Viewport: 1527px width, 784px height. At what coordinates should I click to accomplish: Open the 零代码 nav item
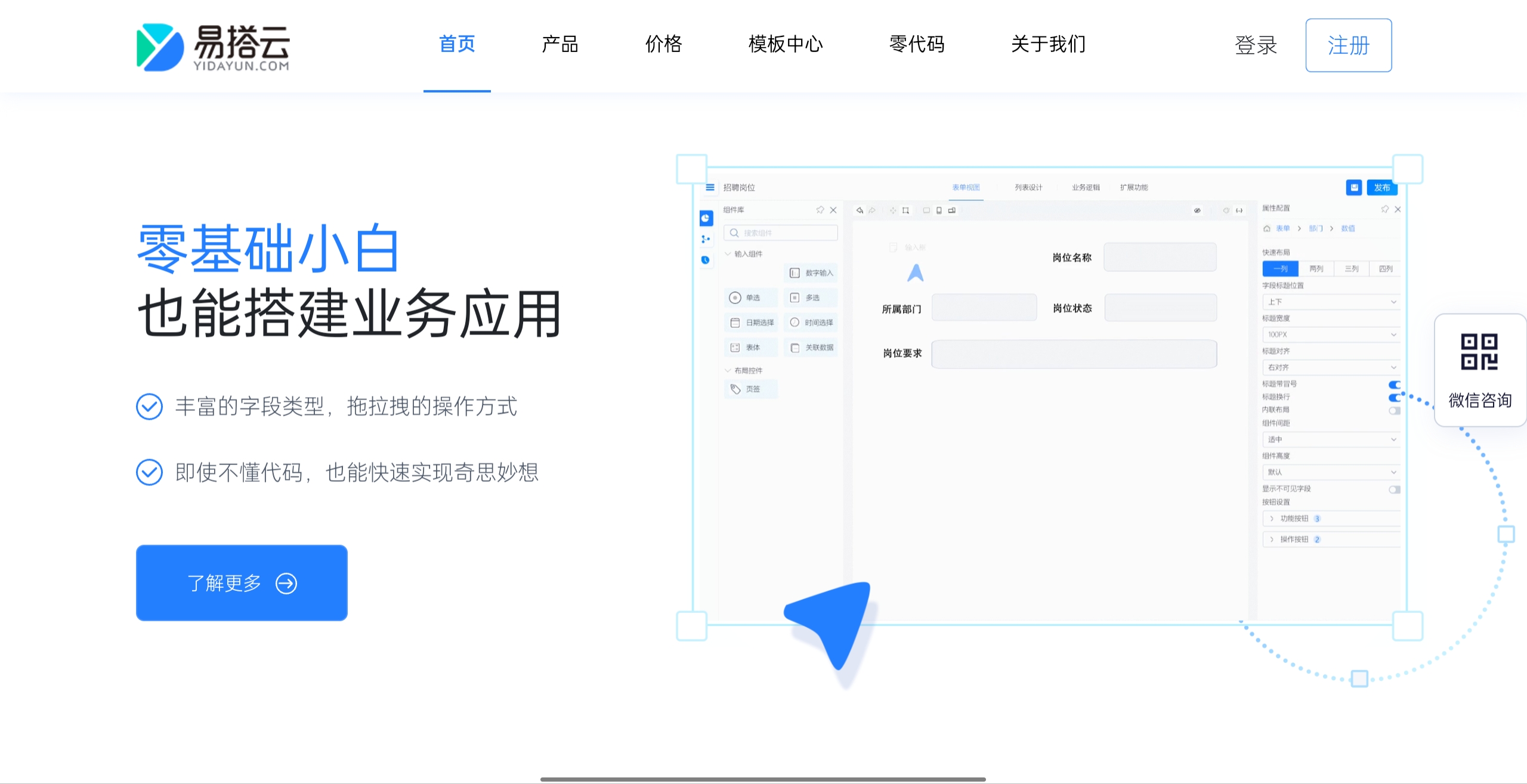click(x=917, y=44)
